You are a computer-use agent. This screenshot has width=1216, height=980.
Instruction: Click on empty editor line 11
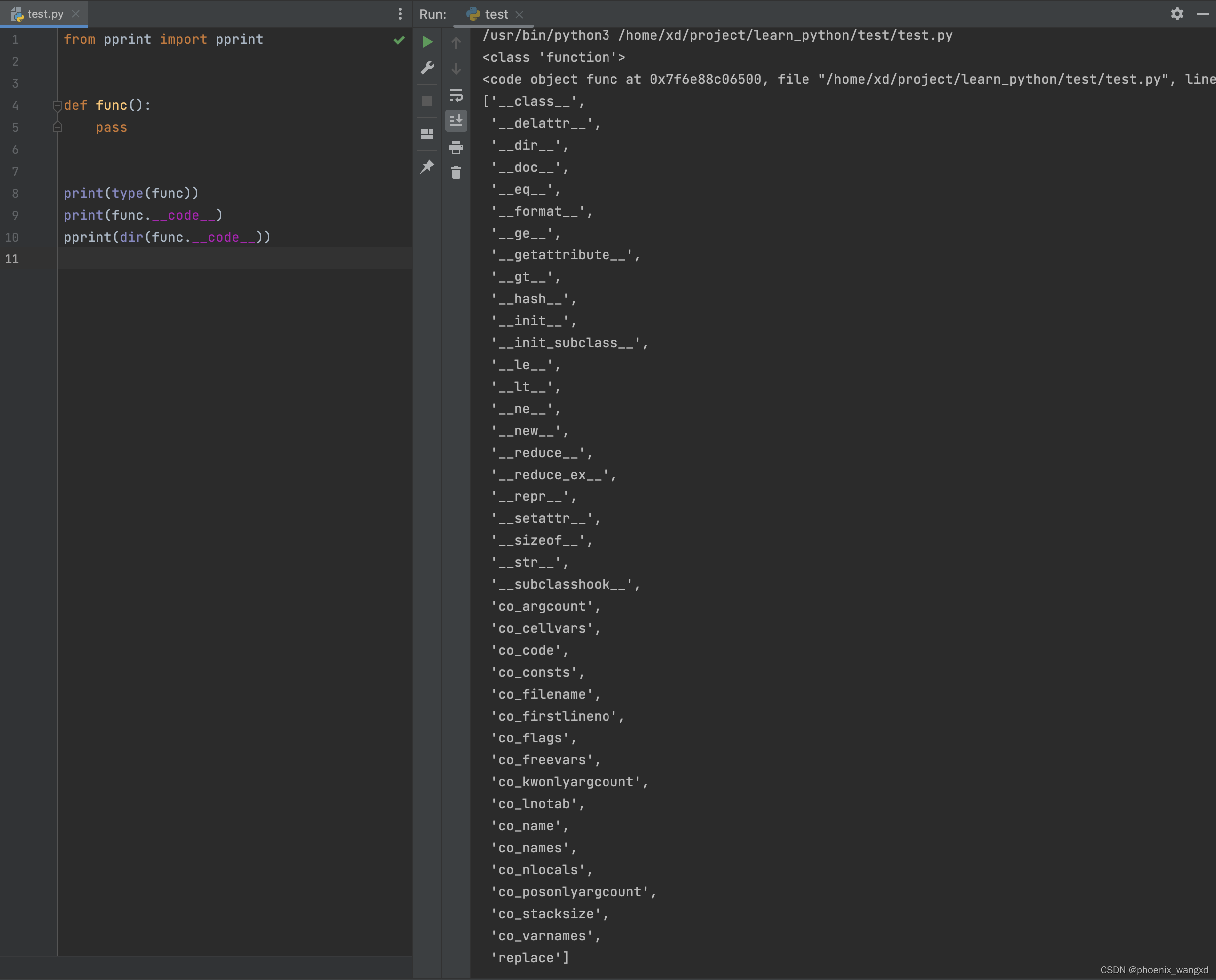coord(226,259)
